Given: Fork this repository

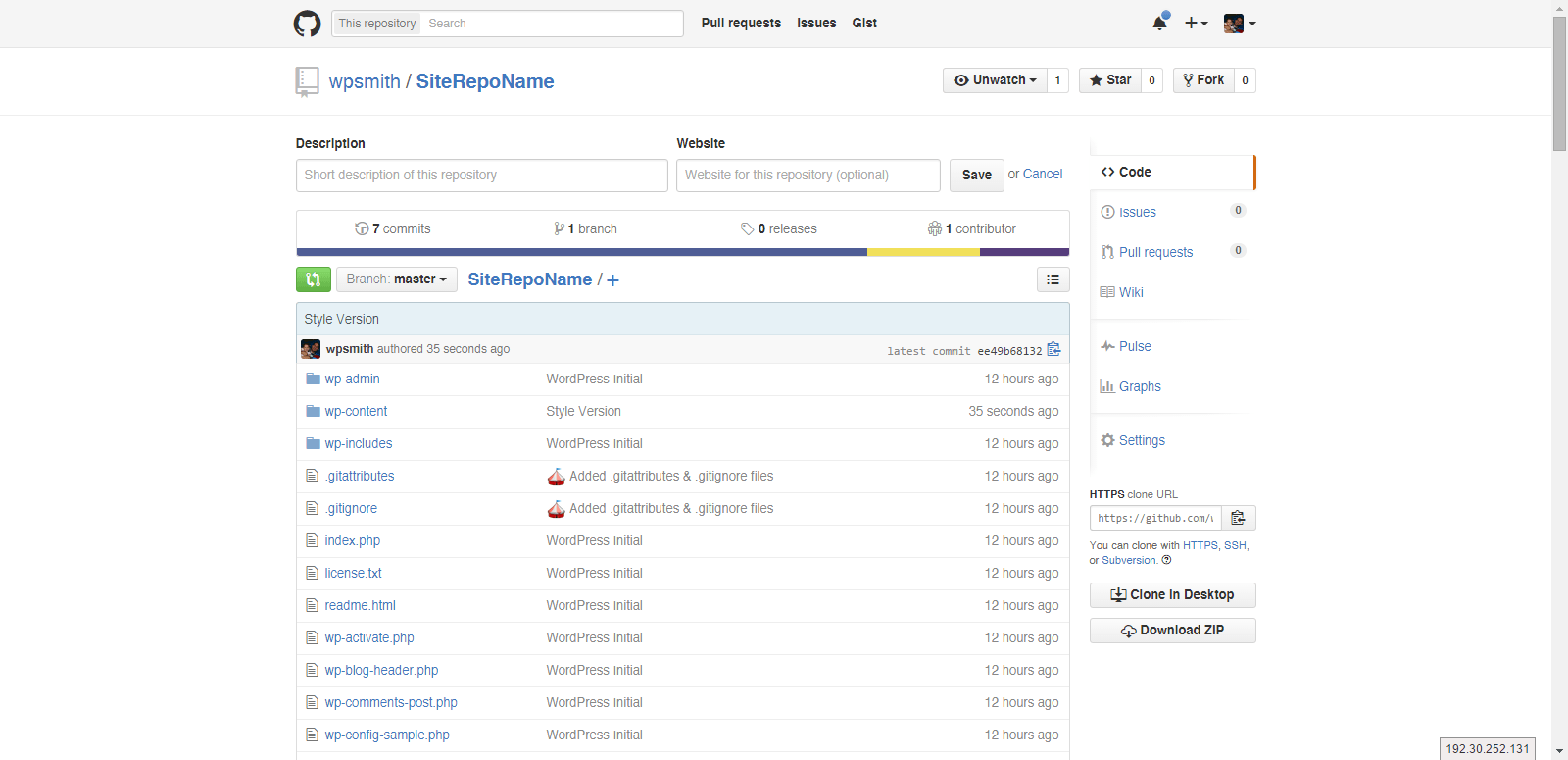Looking at the screenshot, I should pyautogui.click(x=1203, y=80).
